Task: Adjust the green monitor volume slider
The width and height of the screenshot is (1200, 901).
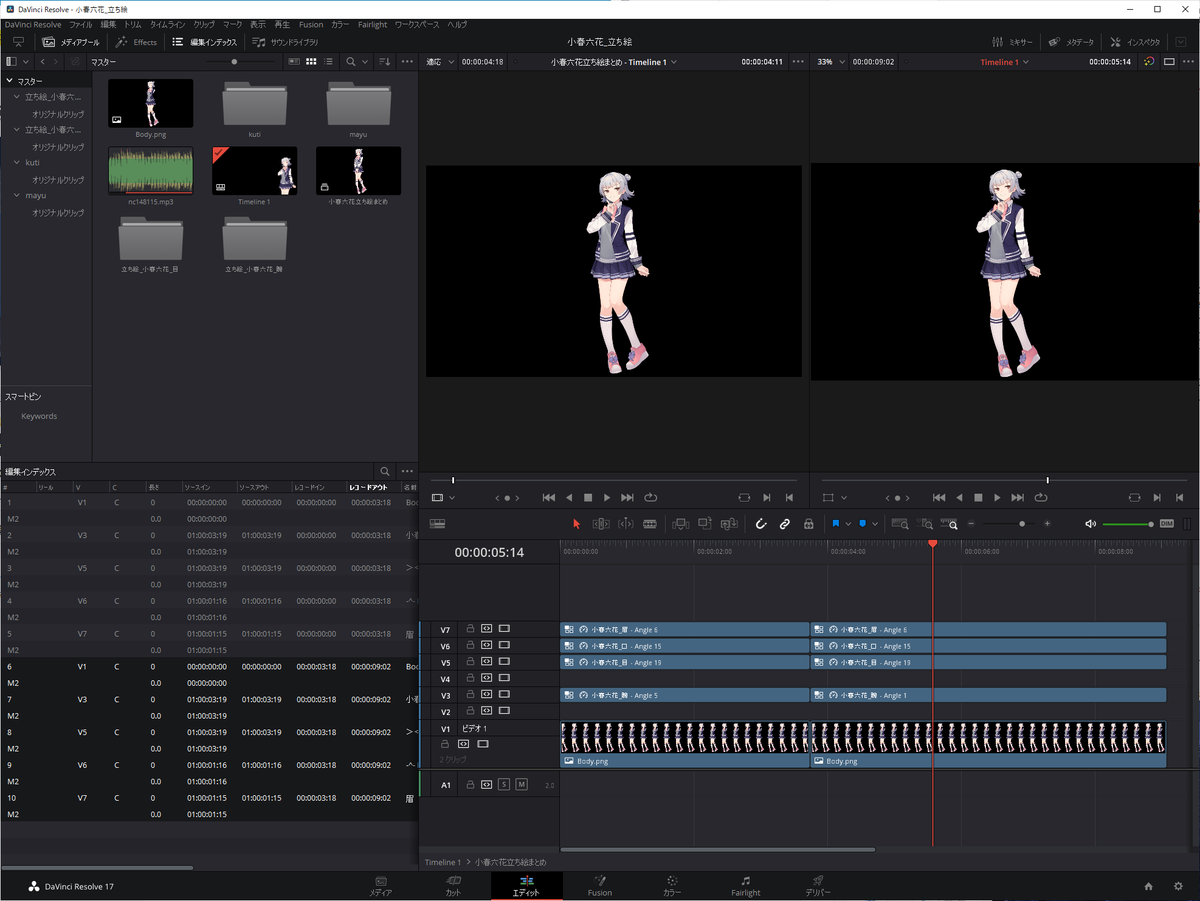Action: (1129, 524)
